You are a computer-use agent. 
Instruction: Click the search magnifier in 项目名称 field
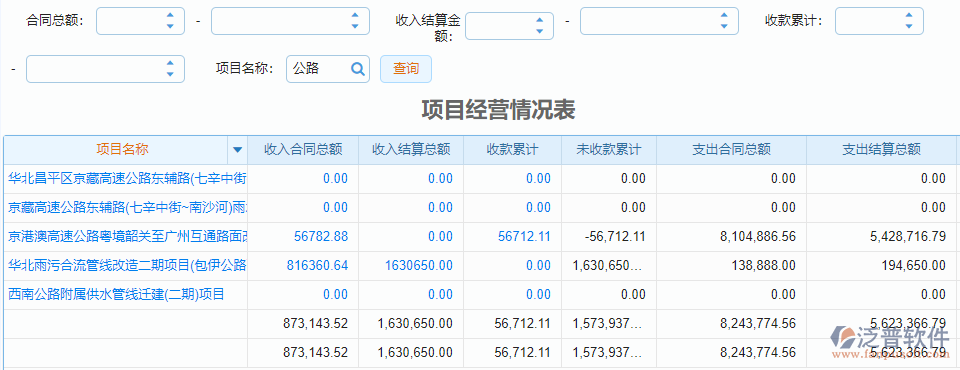coord(358,69)
